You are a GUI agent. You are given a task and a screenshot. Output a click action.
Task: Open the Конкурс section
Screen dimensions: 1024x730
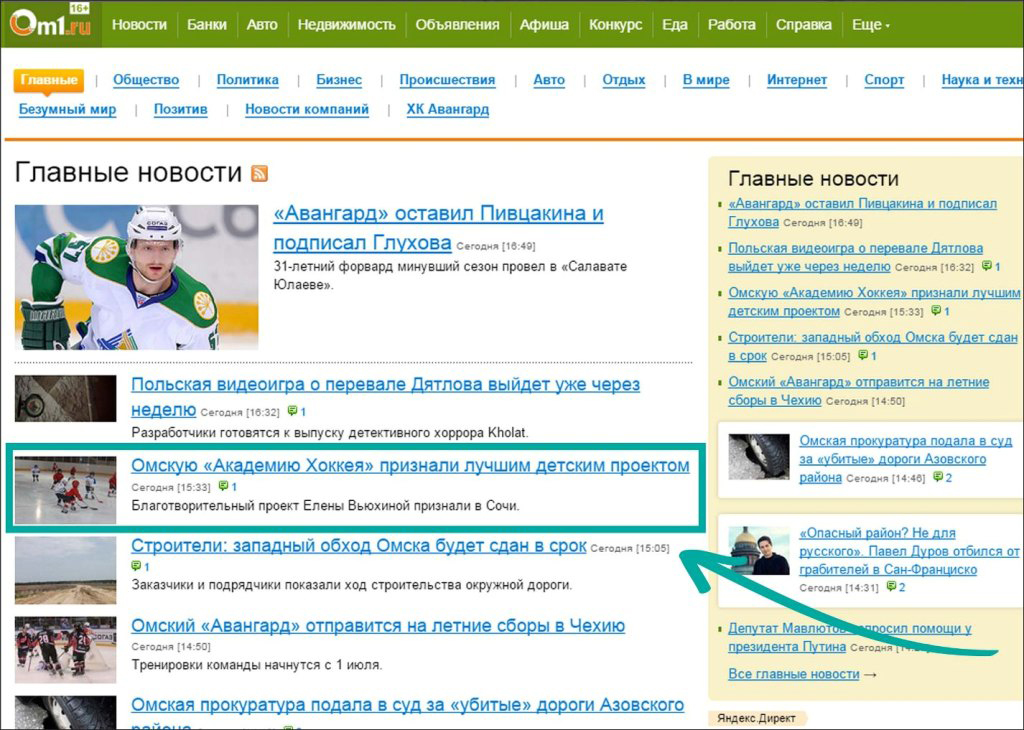pos(615,25)
